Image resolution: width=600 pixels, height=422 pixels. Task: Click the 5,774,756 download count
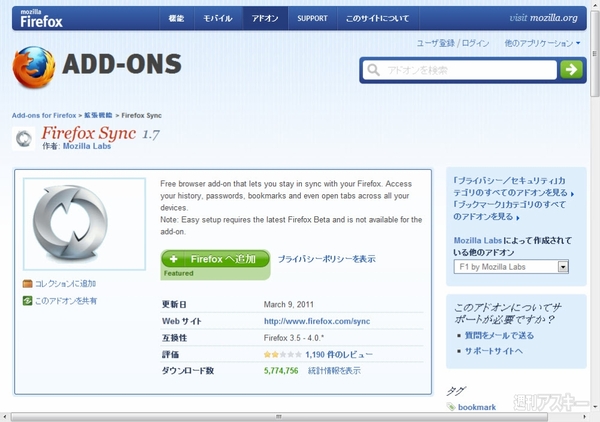[281, 371]
